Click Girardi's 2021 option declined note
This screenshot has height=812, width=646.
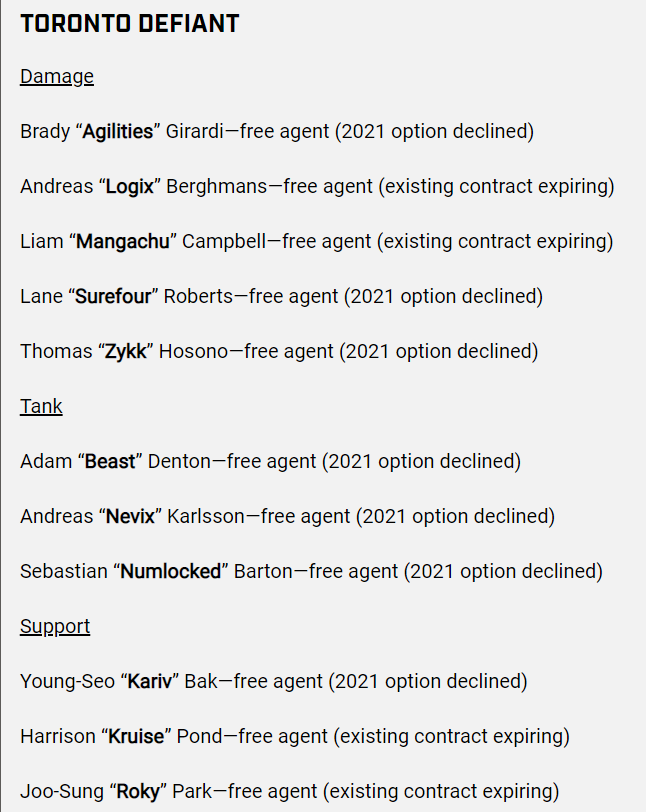435,132
